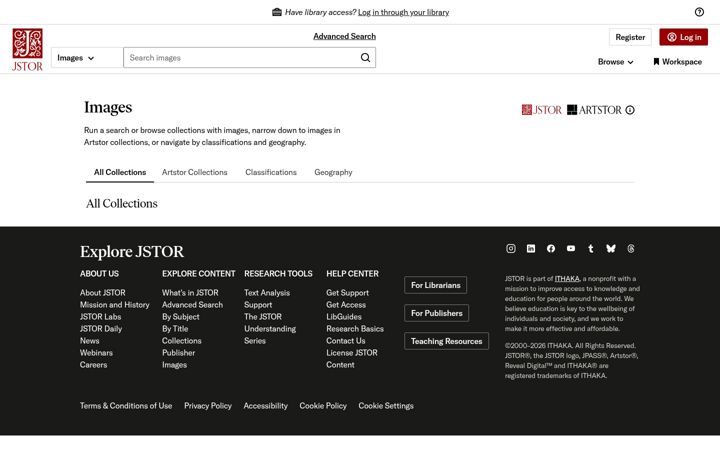720x450 pixels.
Task: Open the News footer link
Action: [90, 340]
